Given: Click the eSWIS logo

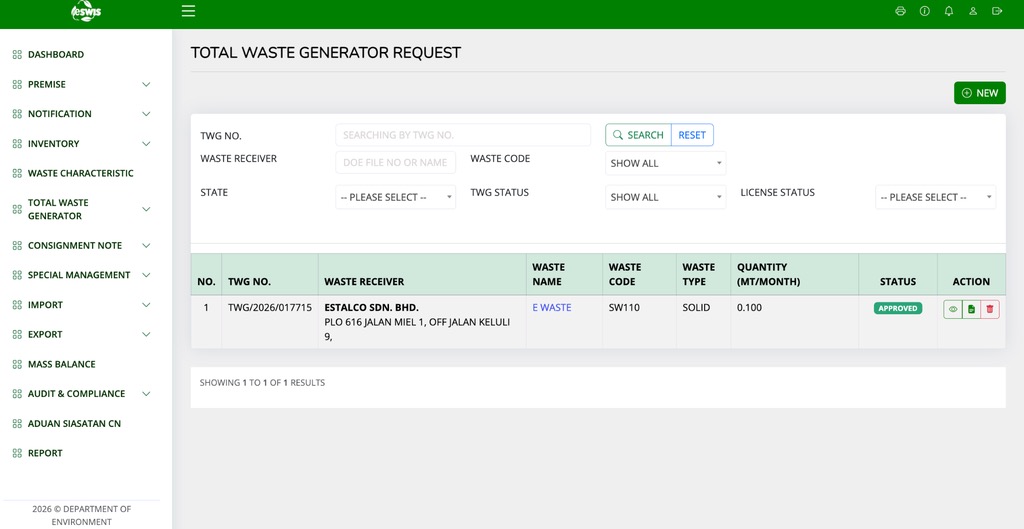Looking at the screenshot, I should (x=86, y=12).
